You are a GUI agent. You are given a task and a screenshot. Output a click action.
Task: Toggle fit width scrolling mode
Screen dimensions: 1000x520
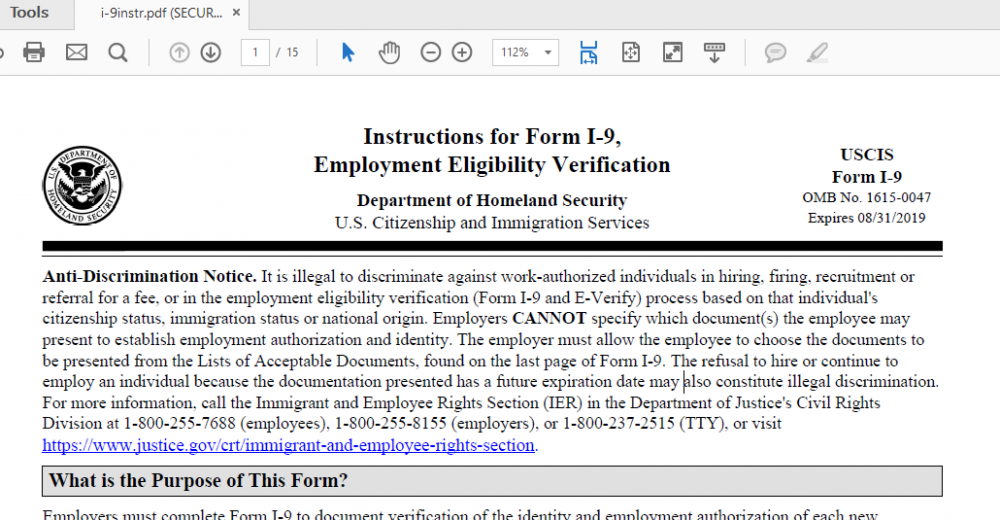tap(589, 52)
